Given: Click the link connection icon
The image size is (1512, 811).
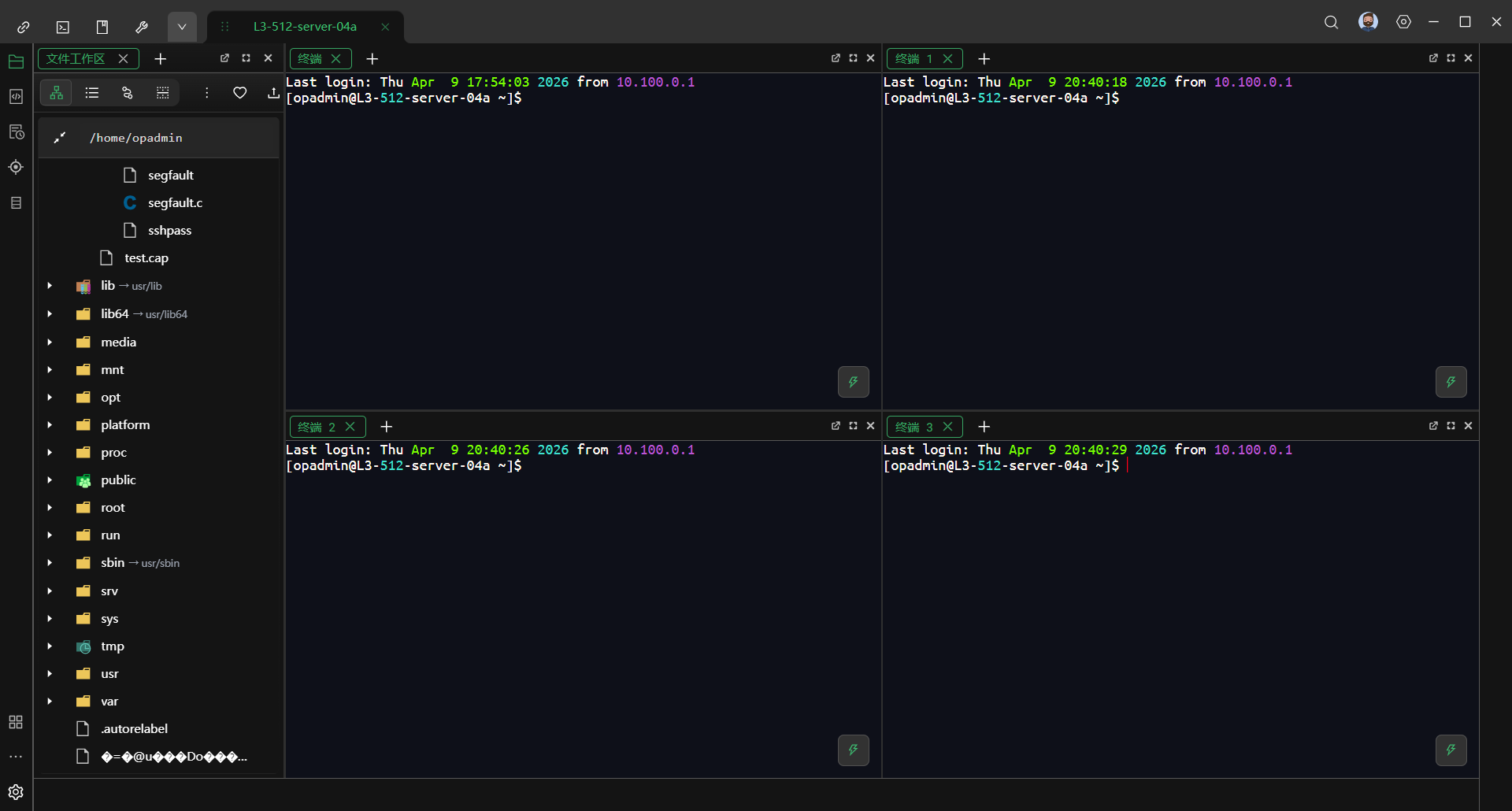Looking at the screenshot, I should click(24, 27).
